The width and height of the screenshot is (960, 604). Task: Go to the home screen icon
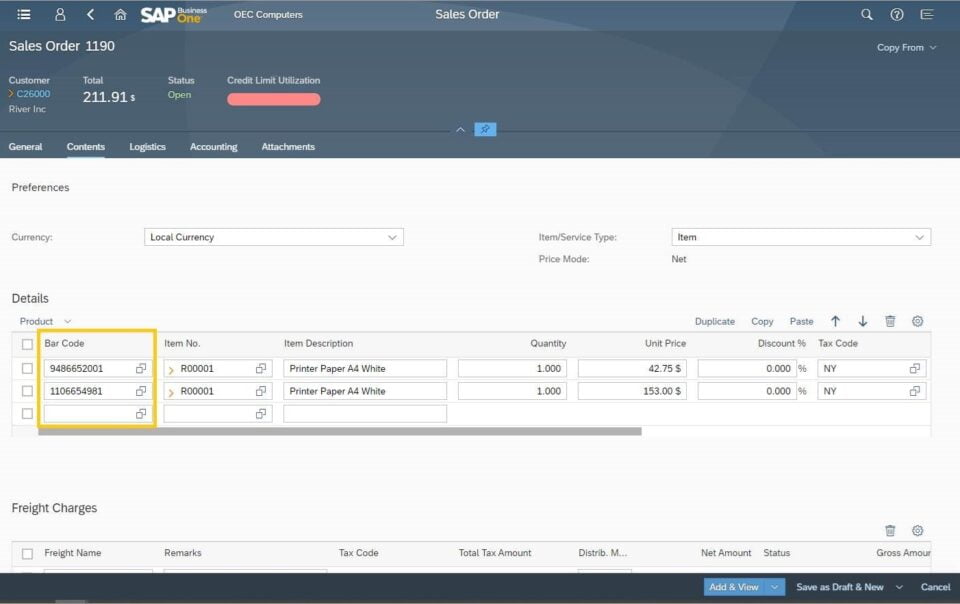[x=120, y=14]
